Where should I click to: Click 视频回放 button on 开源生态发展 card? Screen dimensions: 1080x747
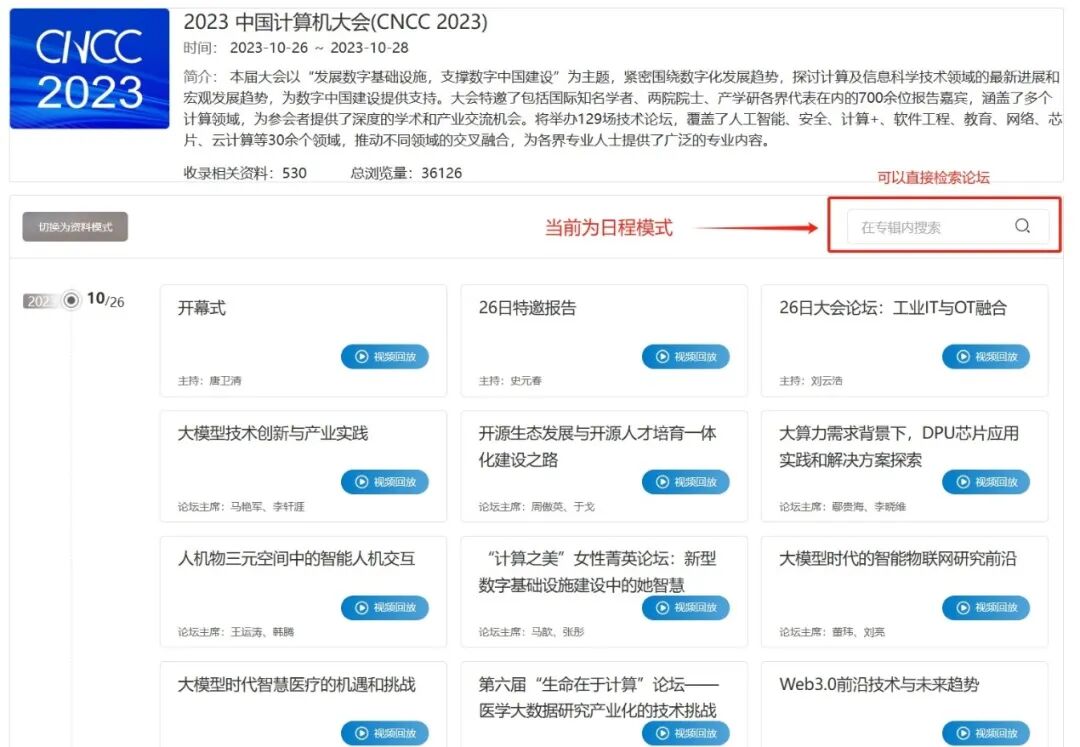[686, 481]
